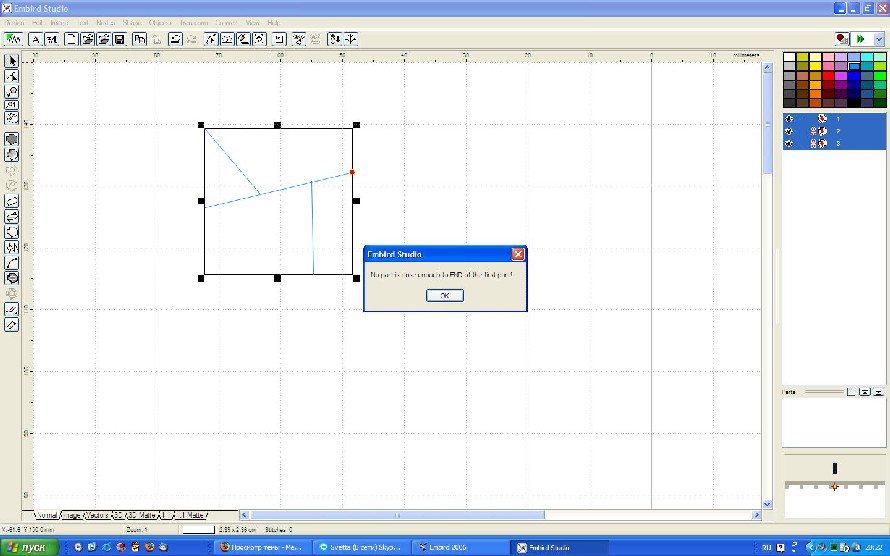Click OK in the Embird Studio dialog

[x=444, y=295]
